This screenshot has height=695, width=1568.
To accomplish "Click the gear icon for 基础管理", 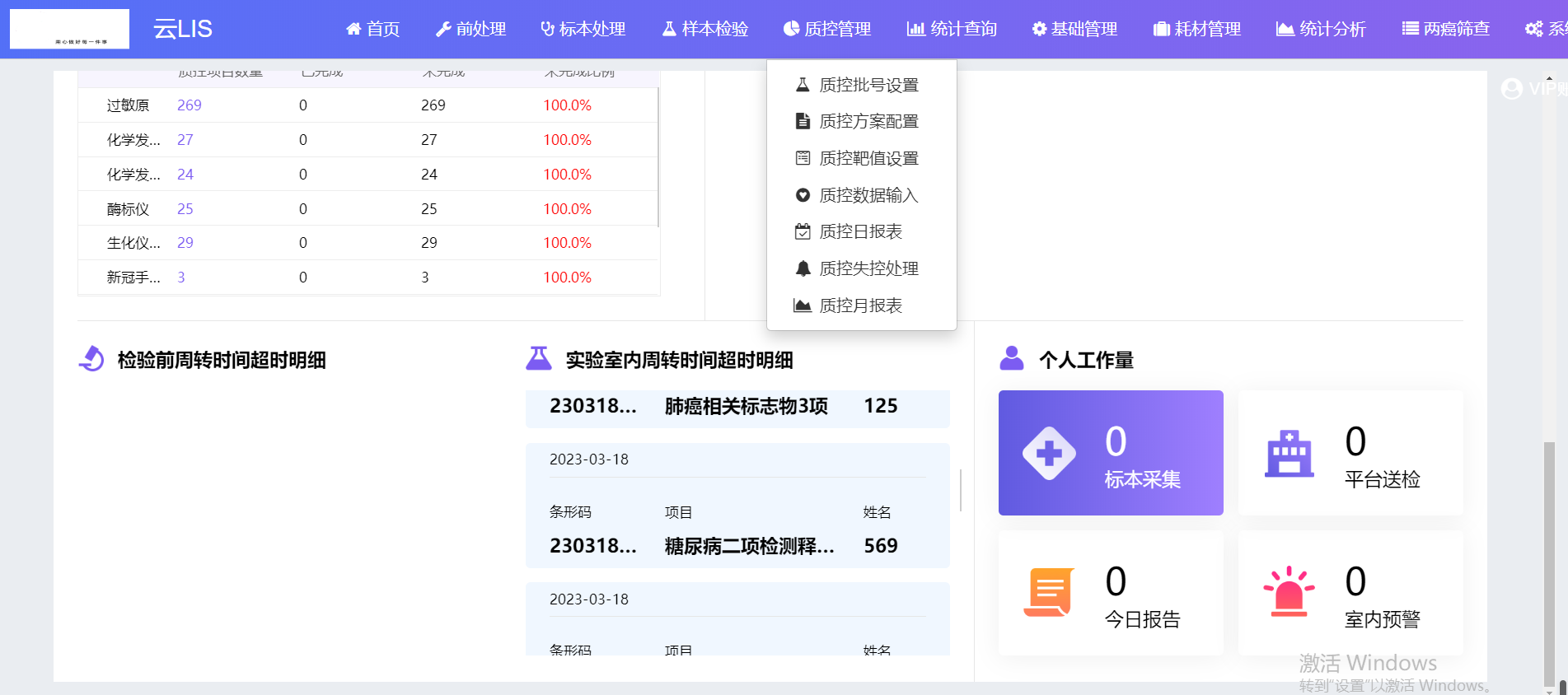I will tap(1039, 29).
